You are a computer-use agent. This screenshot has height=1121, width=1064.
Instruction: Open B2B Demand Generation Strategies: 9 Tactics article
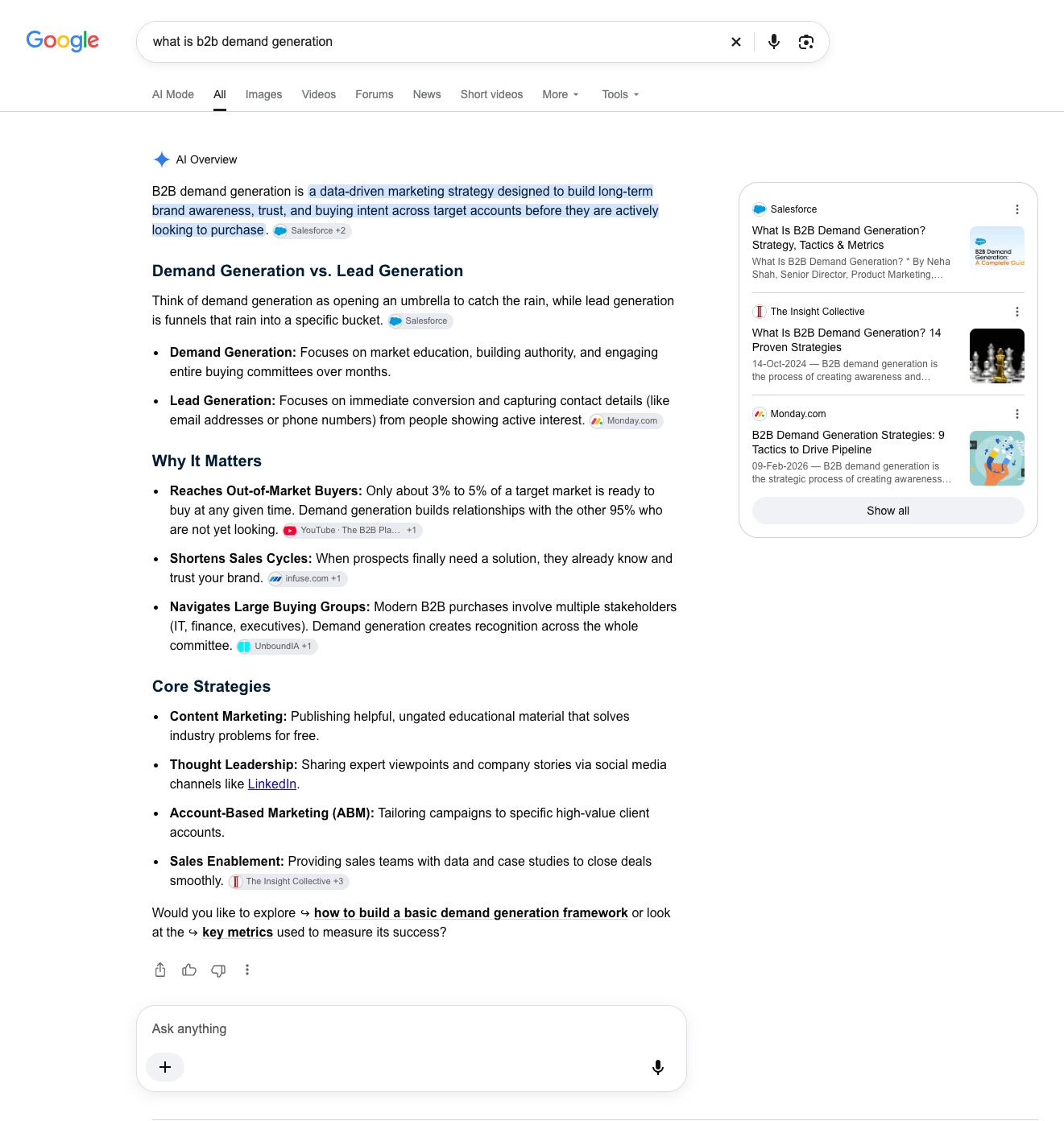(x=848, y=442)
